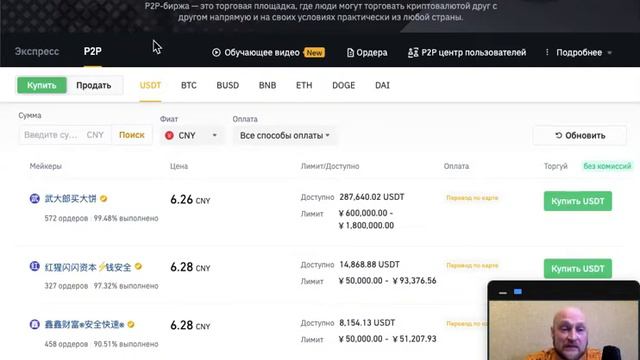
Task: Click the Поиск search button
Action: (132, 135)
